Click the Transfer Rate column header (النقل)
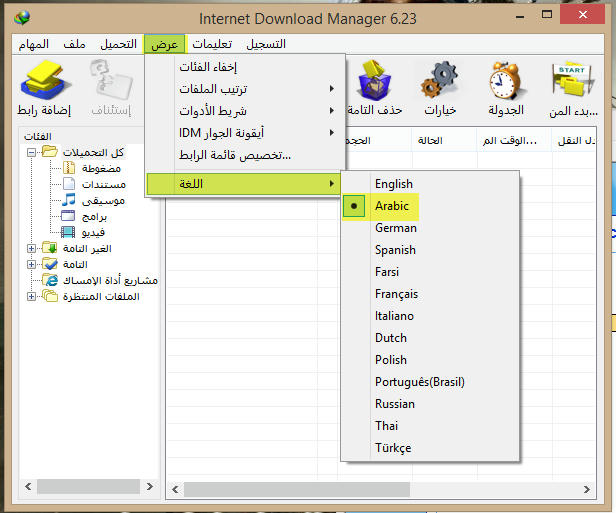The image size is (616, 513). (x=574, y=140)
